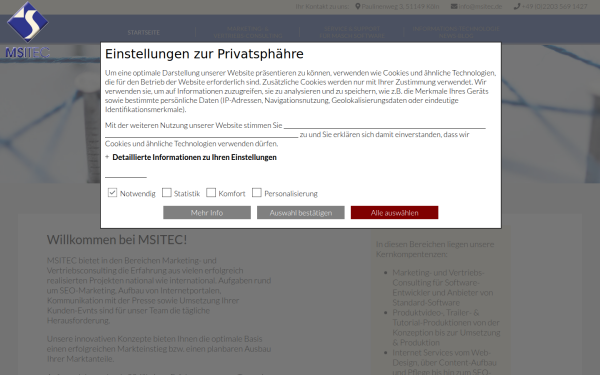
Task: Click the red Alle auswählen button
Action: (395, 213)
